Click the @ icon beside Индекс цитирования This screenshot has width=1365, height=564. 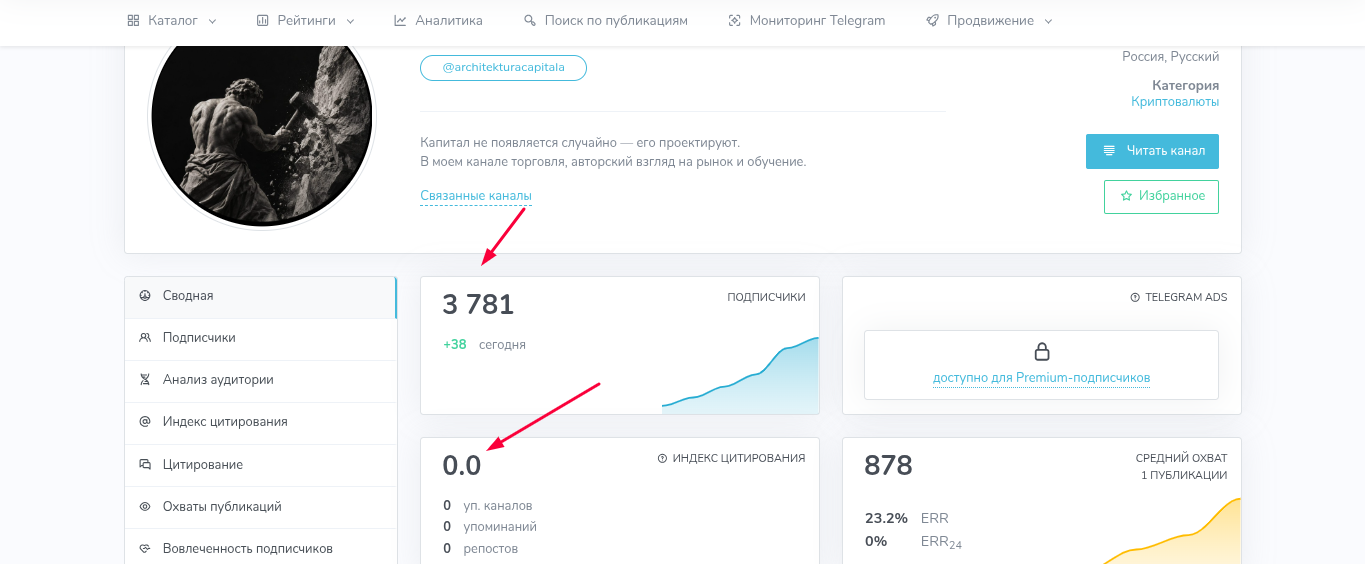coord(145,422)
